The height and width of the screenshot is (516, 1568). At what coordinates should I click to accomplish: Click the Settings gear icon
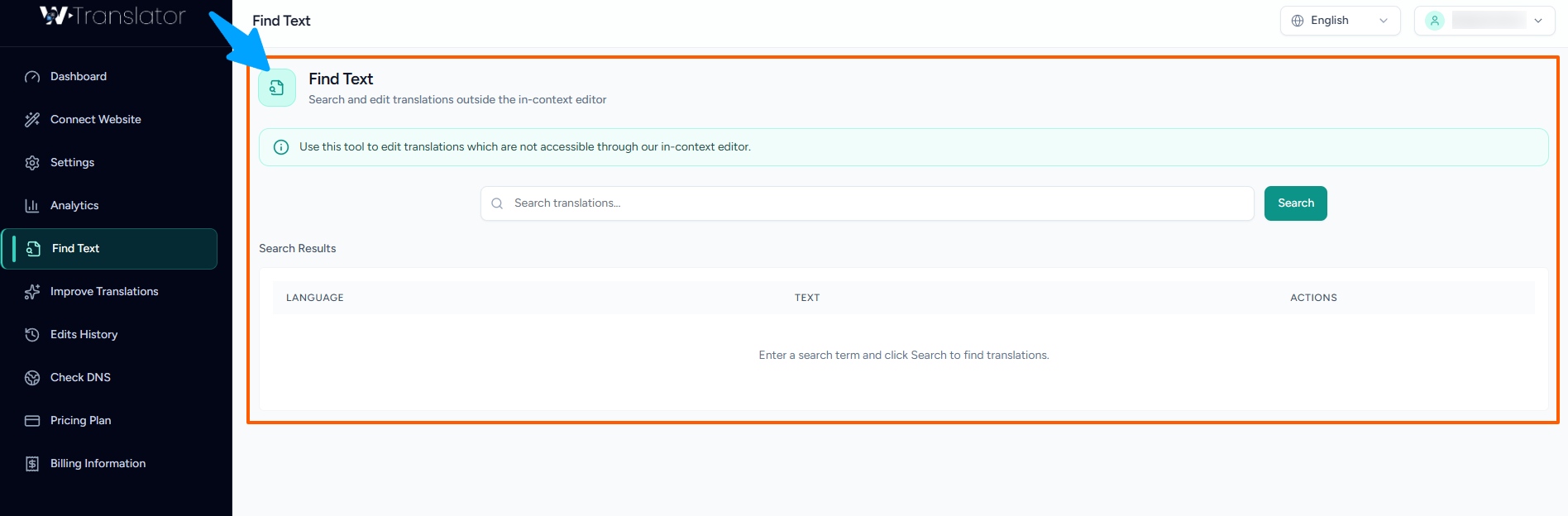click(32, 163)
